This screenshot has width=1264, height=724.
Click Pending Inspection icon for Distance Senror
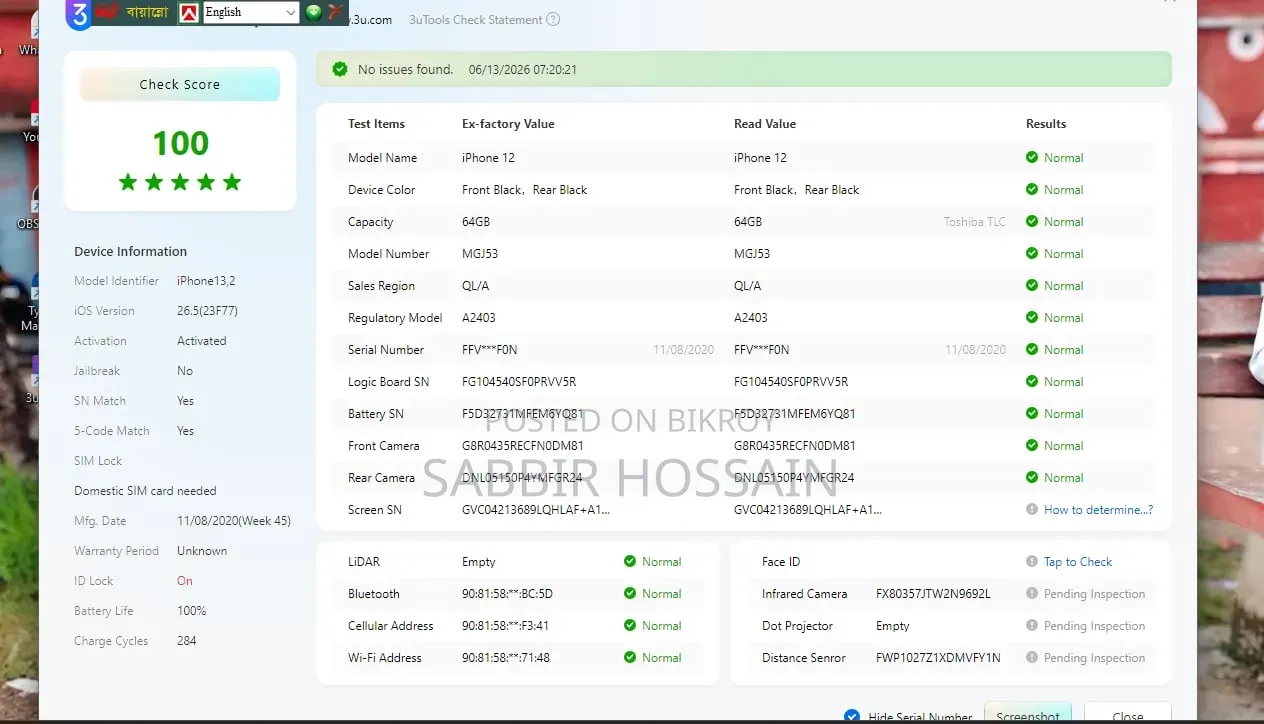[x=1032, y=657]
